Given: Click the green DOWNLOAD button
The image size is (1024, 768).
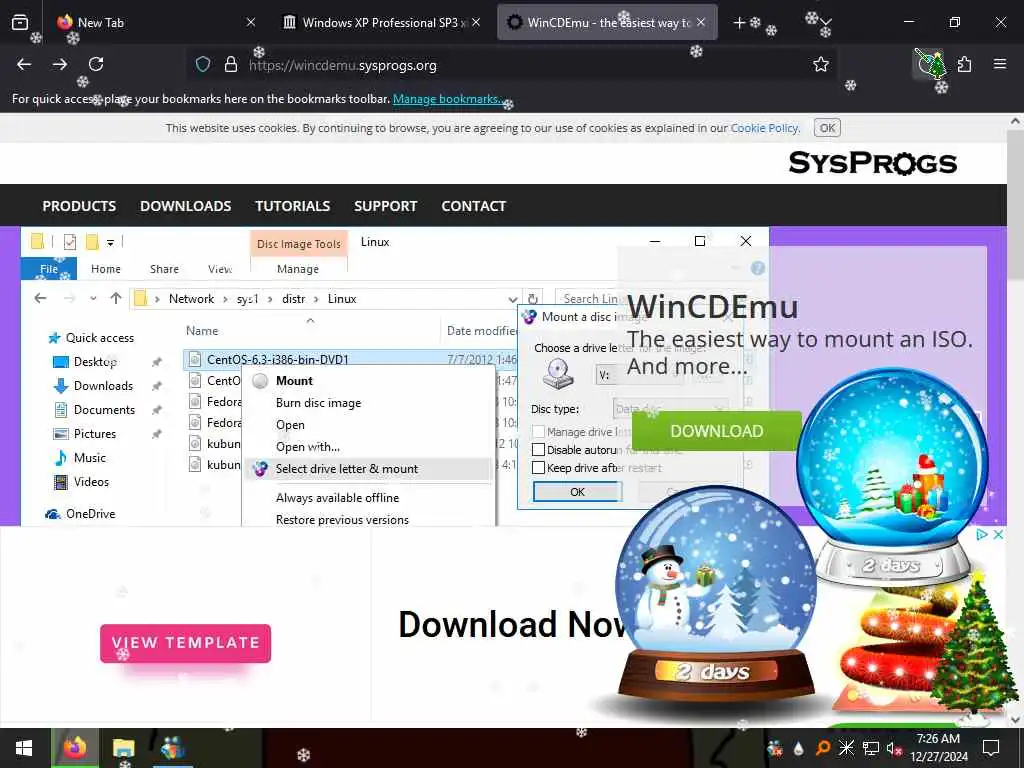Looking at the screenshot, I should click(x=716, y=431).
